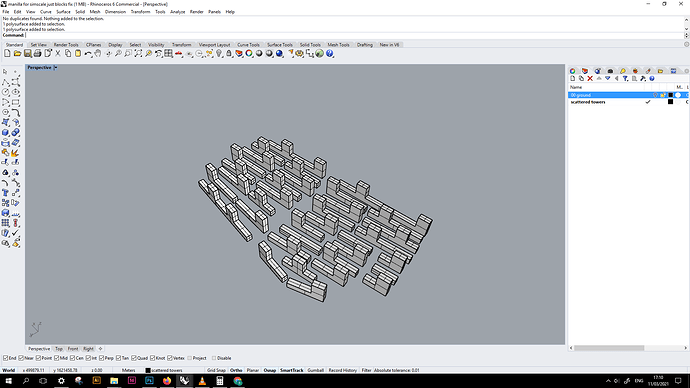Screen dimensions: 690x388
Task: Open the Perspective viewport title dropdown arrow
Action: pos(55,67)
